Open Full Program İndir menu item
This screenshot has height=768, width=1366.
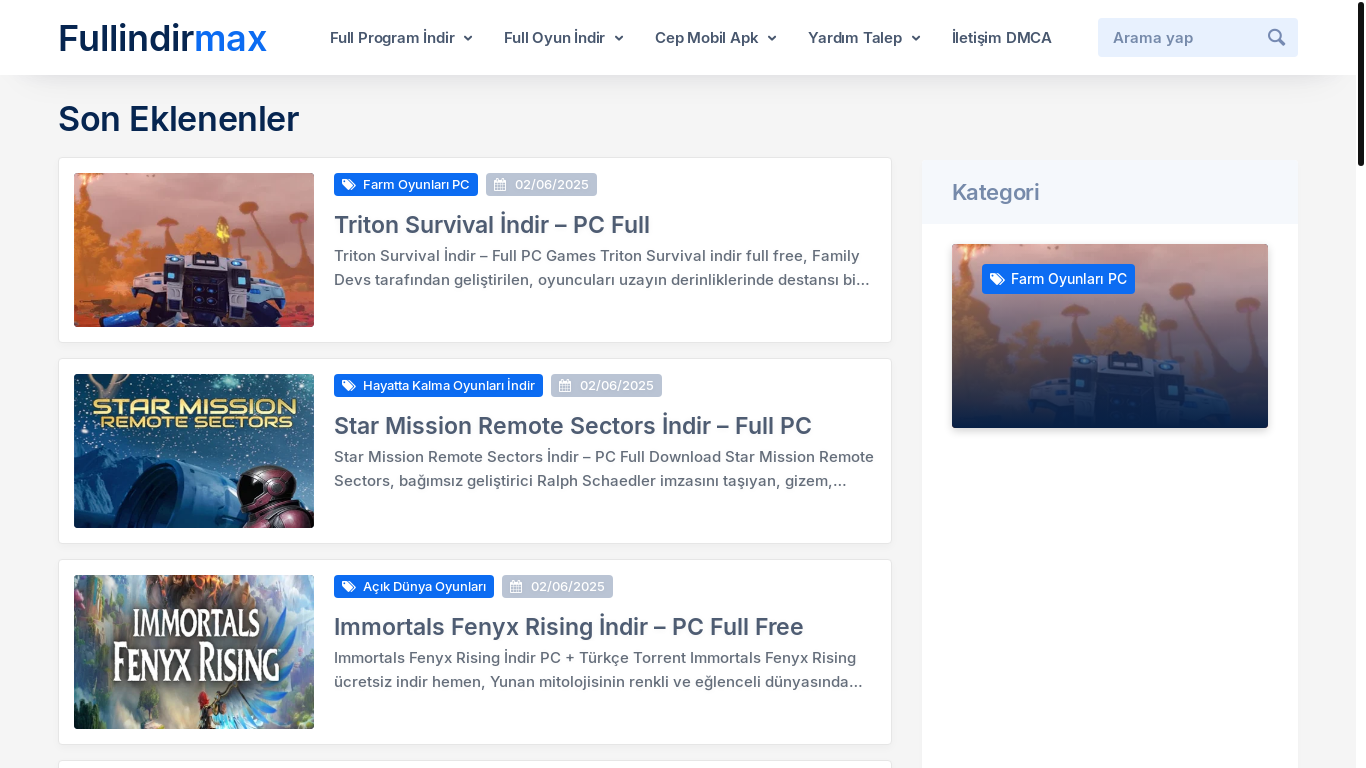click(392, 38)
